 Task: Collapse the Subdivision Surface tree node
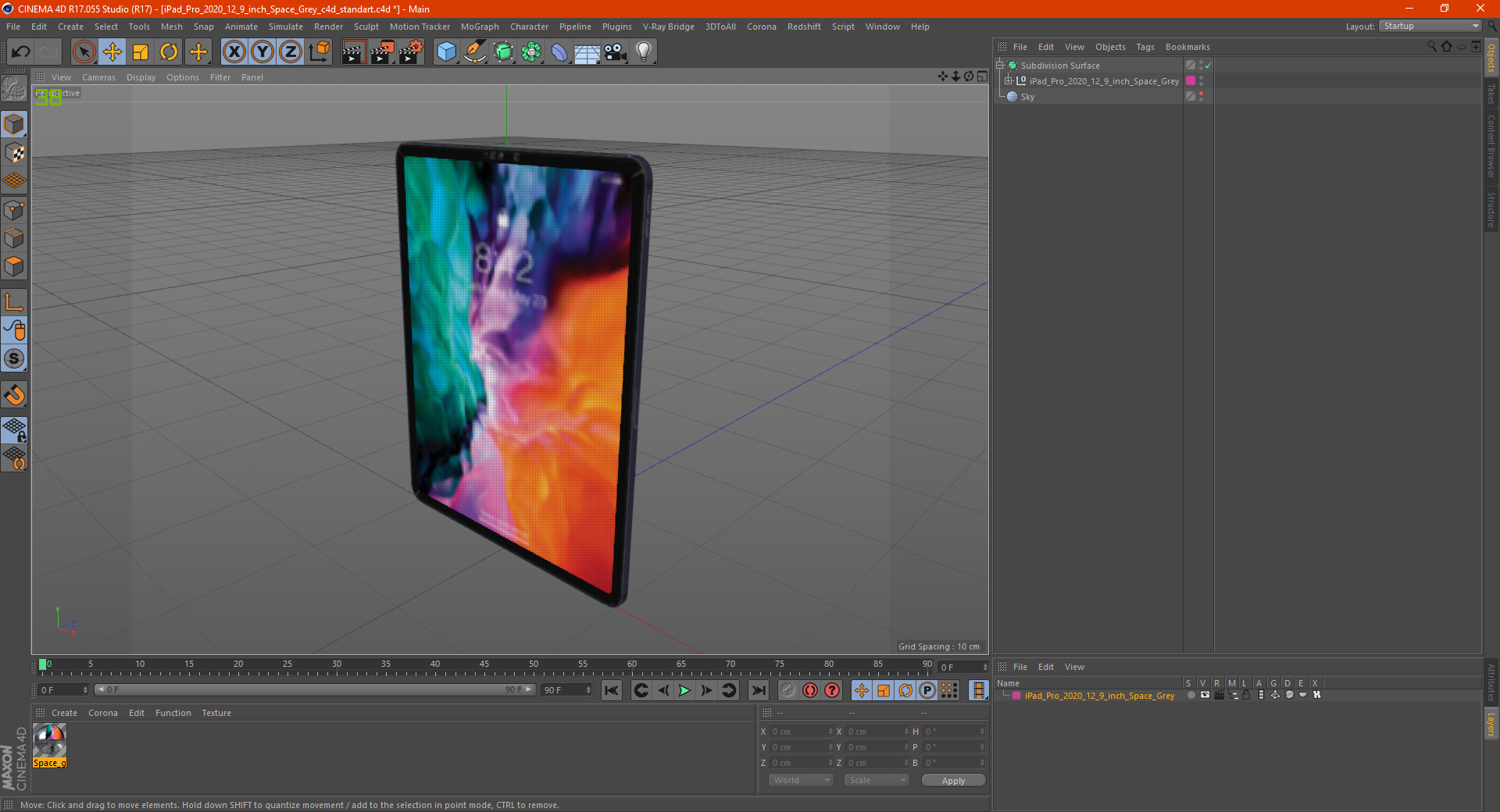1000,66
